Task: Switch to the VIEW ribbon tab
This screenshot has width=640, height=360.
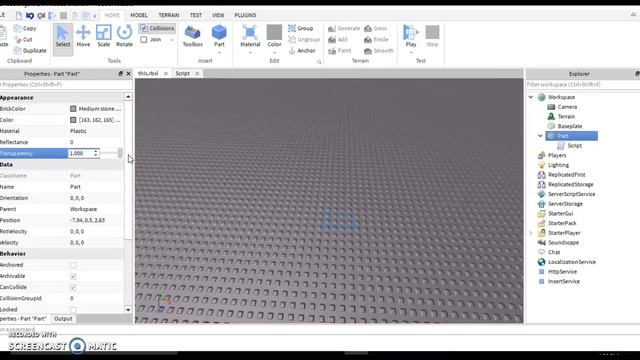Action: tap(218, 15)
